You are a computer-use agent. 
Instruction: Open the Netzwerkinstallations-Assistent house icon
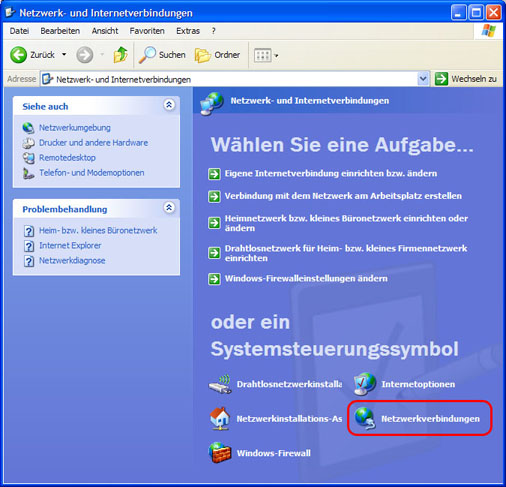[x=220, y=418]
